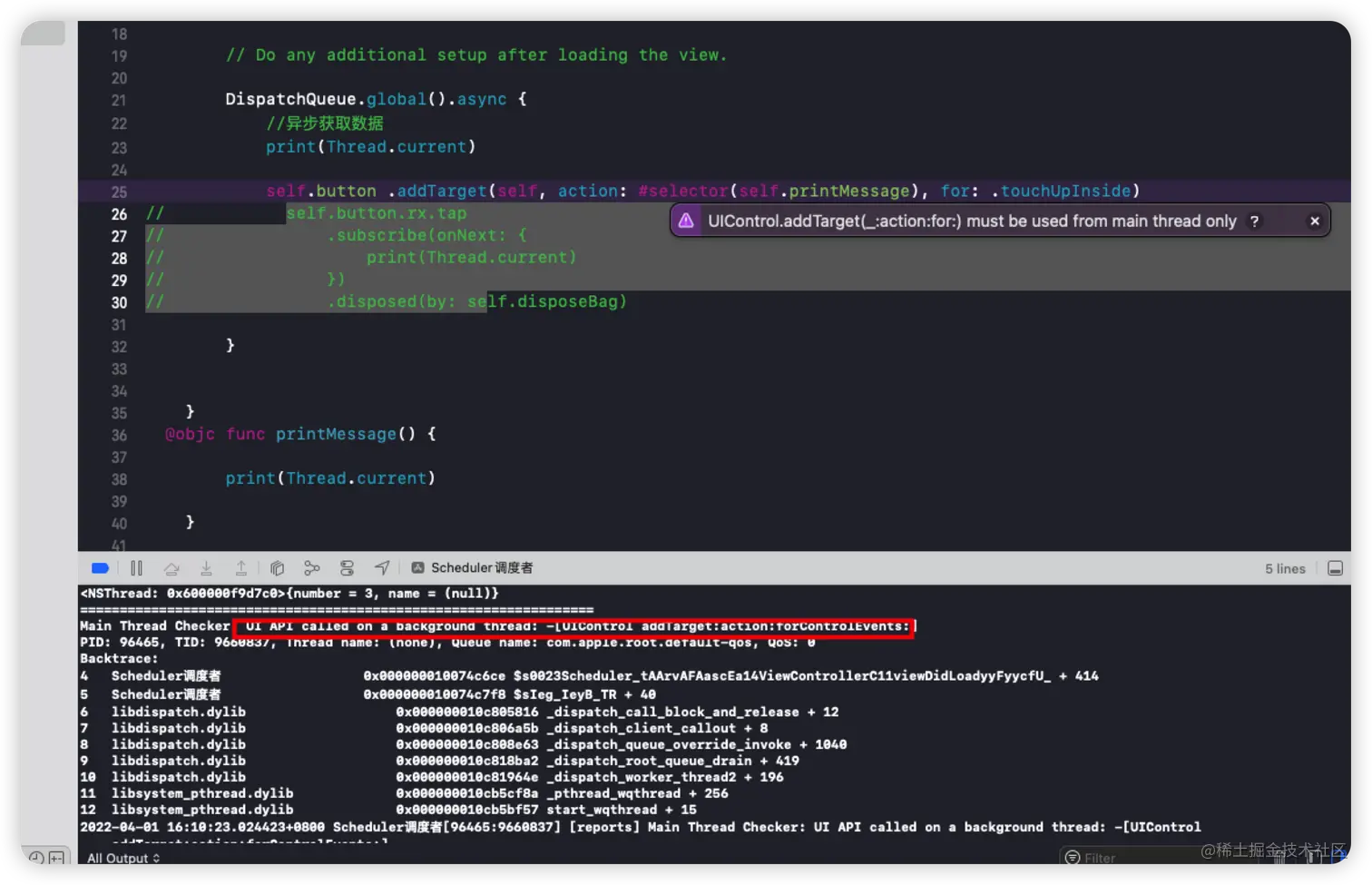The width and height of the screenshot is (1372, 885).
Task: Click the '@objc func printMessage() {' declaration
Action: click(300, 434)
